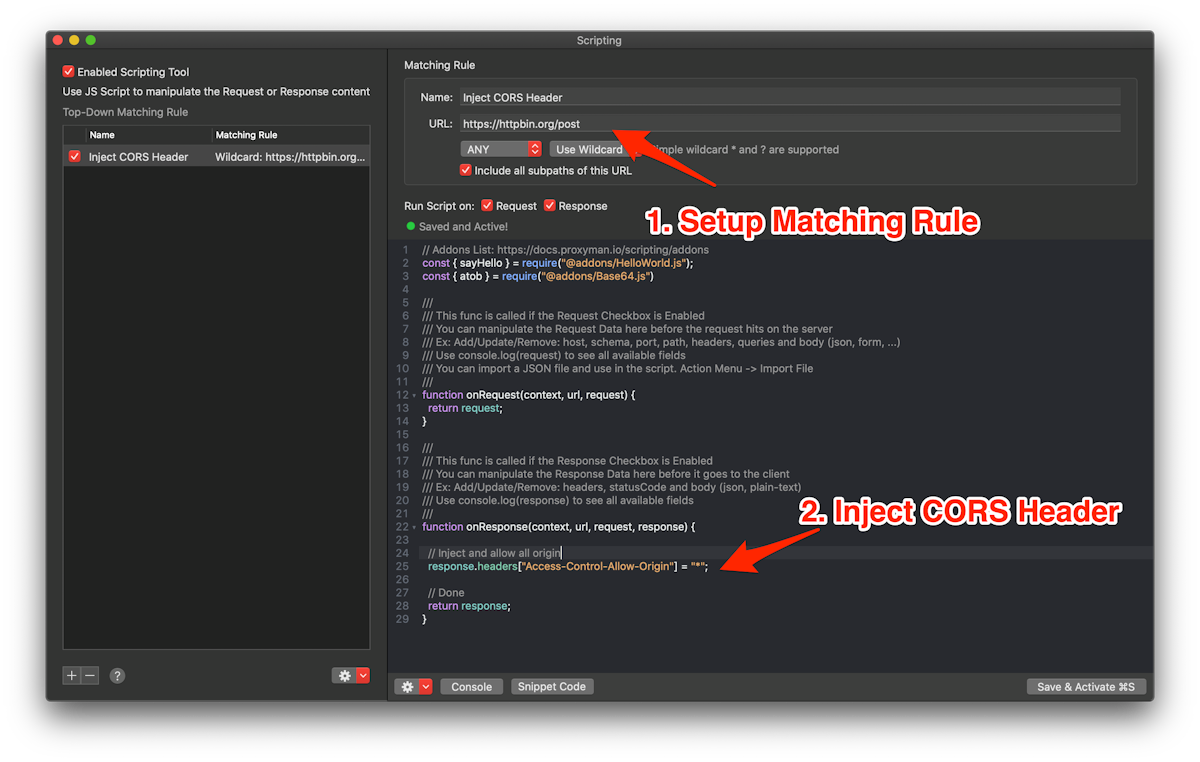Click Save & Activate button

pos(1086,686)
